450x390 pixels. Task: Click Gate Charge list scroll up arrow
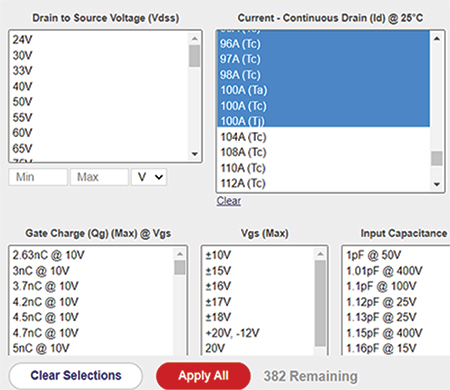pyautogui.click(x=180, y=254)
